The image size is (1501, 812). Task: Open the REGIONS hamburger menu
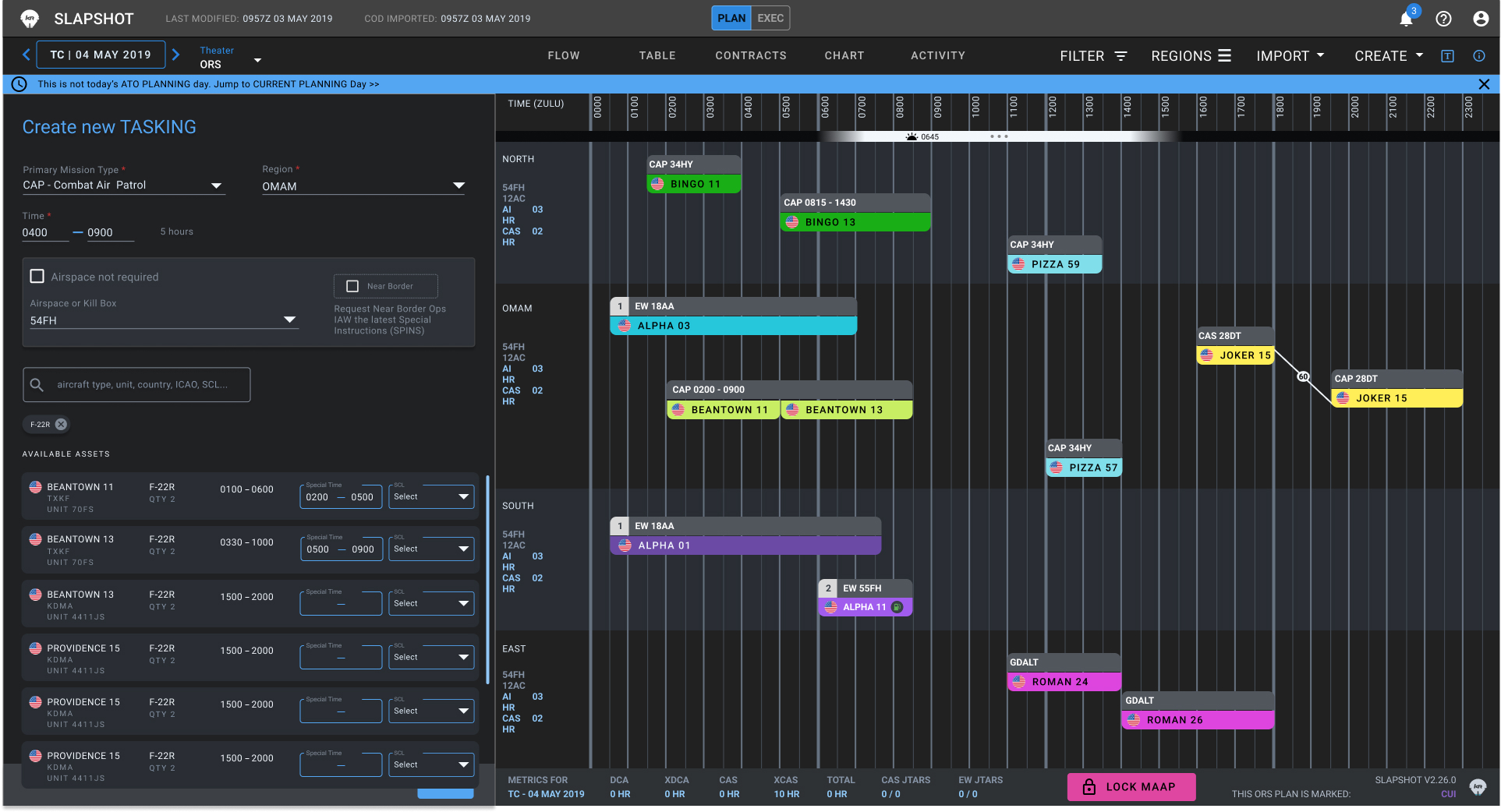click(x=1225, y=55)
